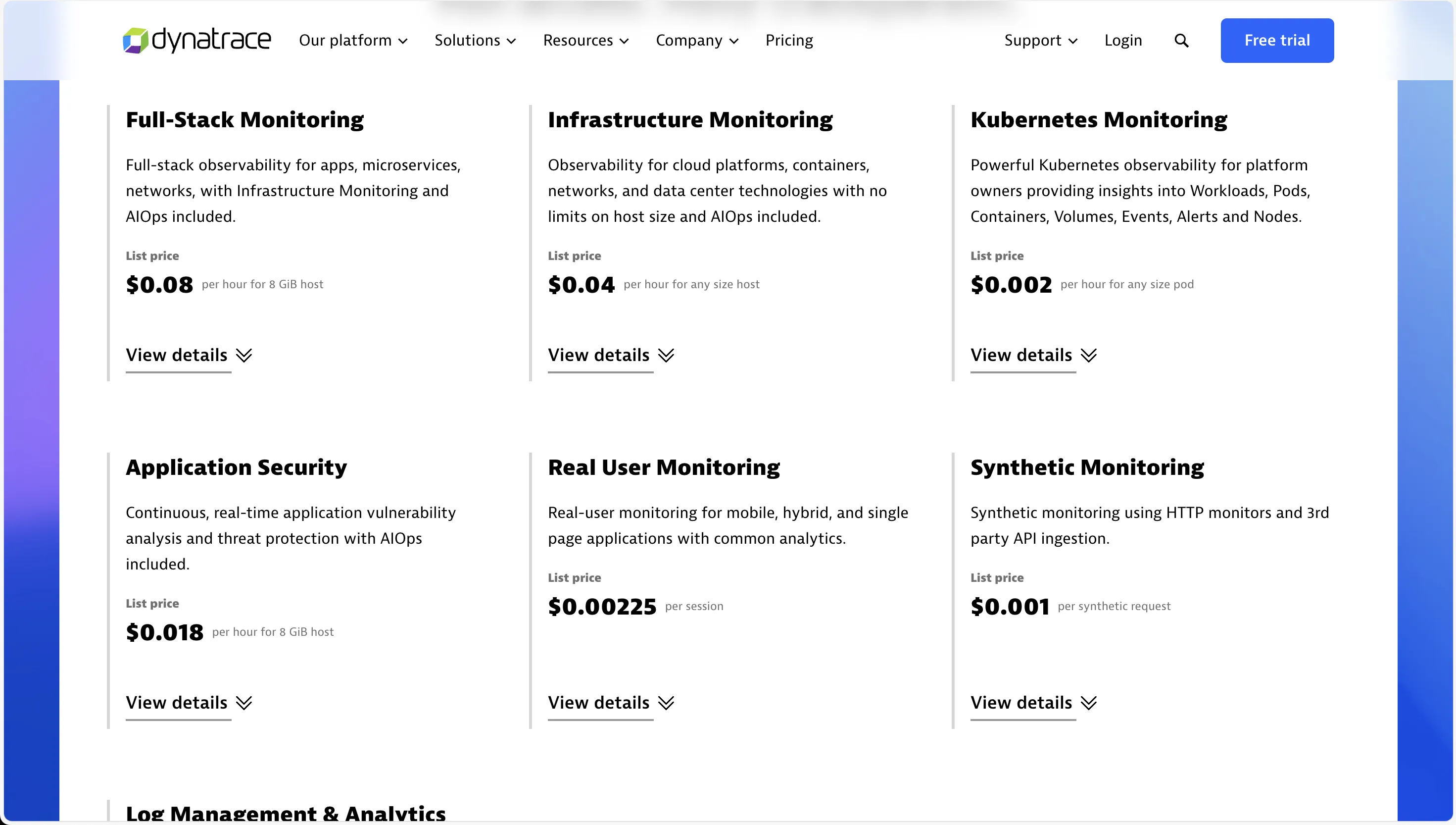1456x825 pixels.
Task: Open the Login menu item
Action: (1123, 40)
